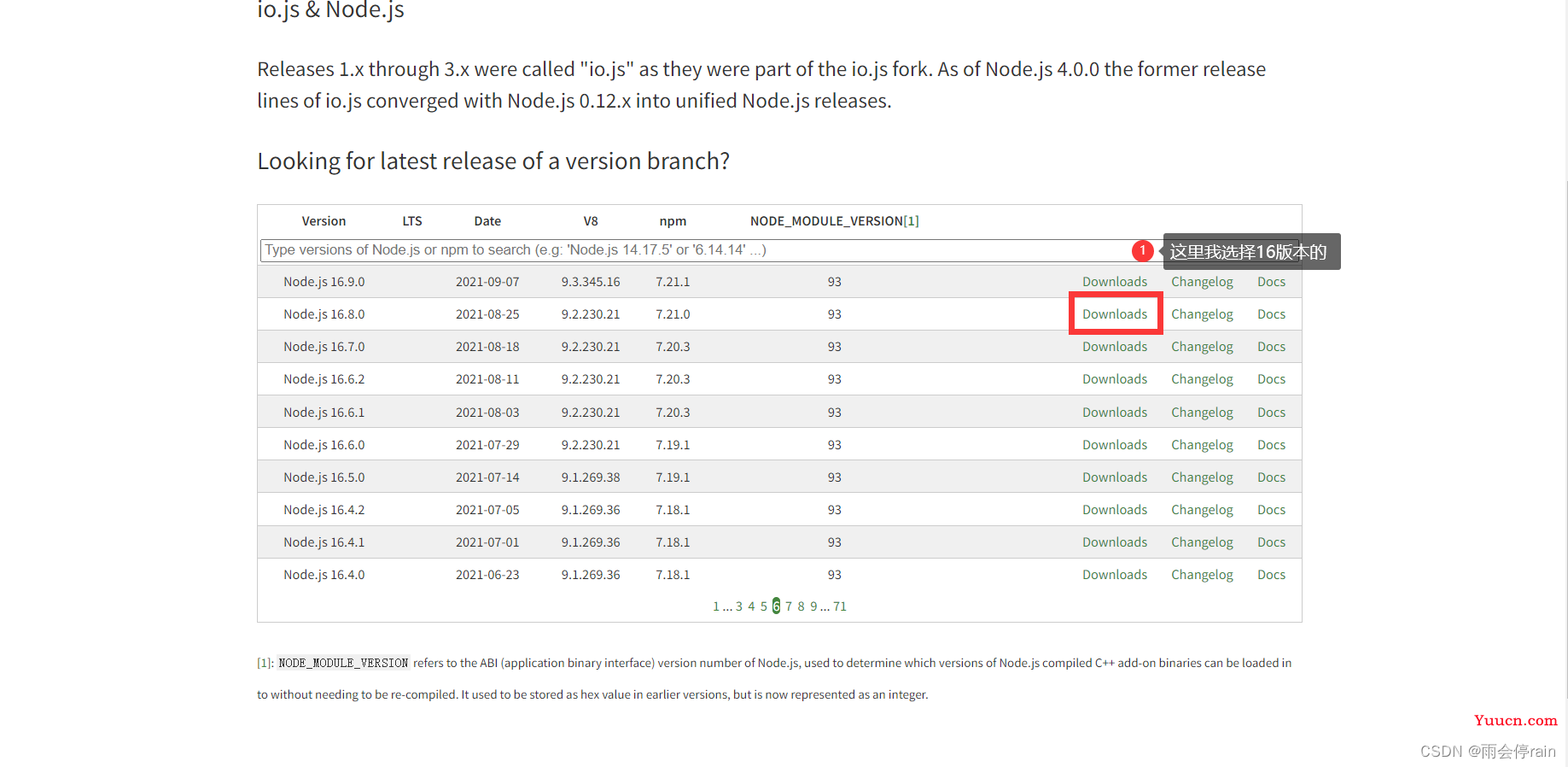Open Docs for Node.js 16.9.0
Image resolution: width=1568 pixels, height=767 pixels.
[x=1271, y=282]
